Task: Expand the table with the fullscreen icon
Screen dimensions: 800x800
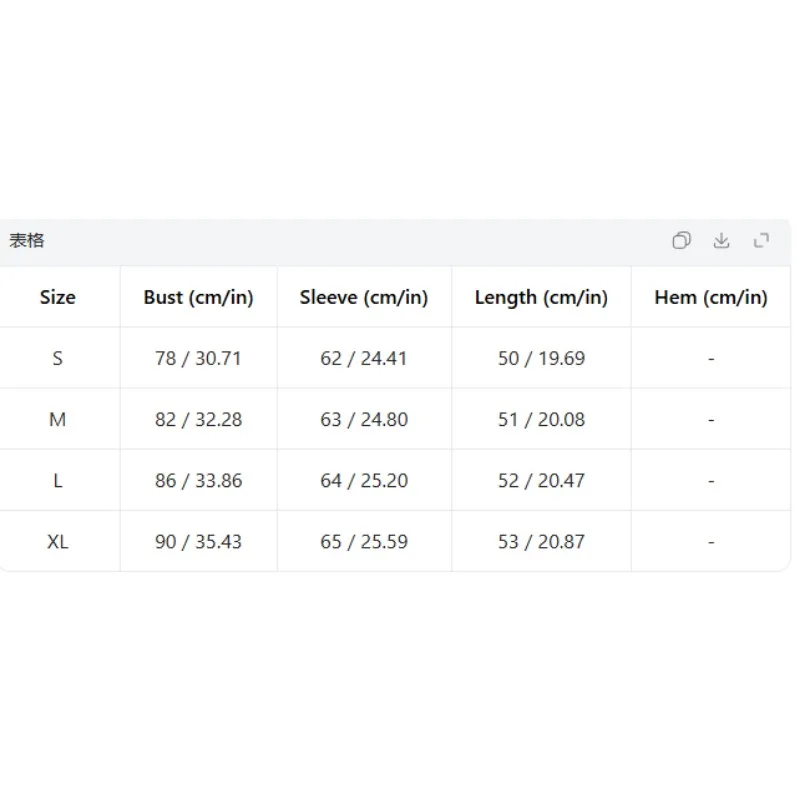Action: pos(761,240)
